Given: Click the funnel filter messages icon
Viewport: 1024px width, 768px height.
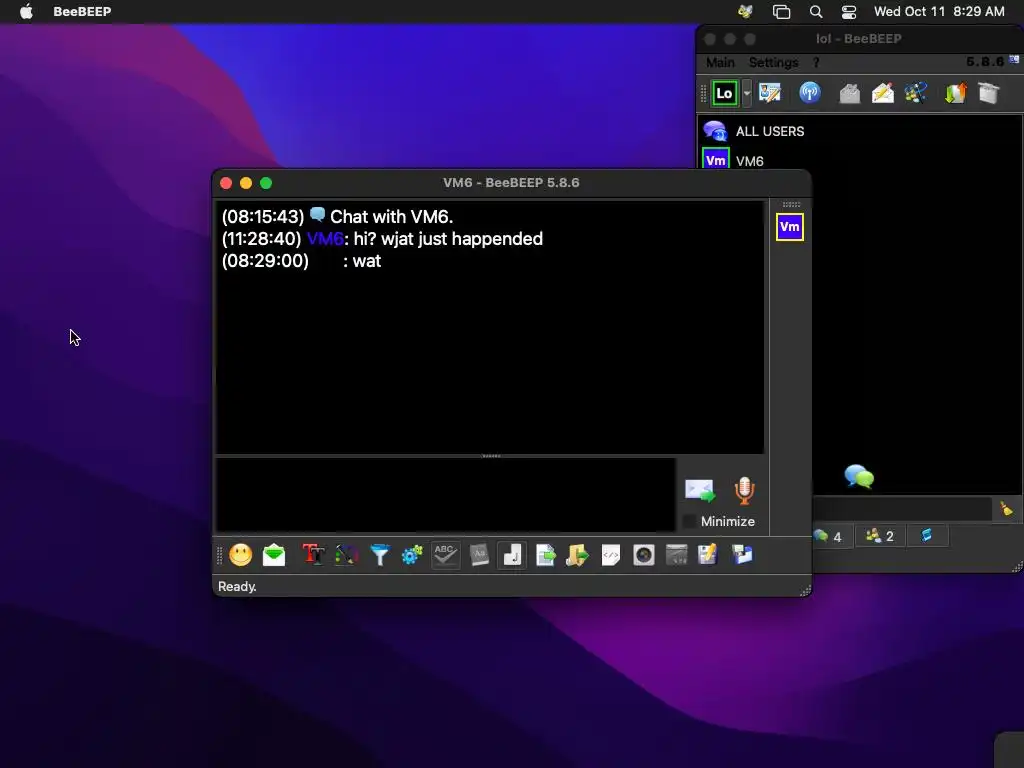Looking at the screenshot, I should (379, 555).
